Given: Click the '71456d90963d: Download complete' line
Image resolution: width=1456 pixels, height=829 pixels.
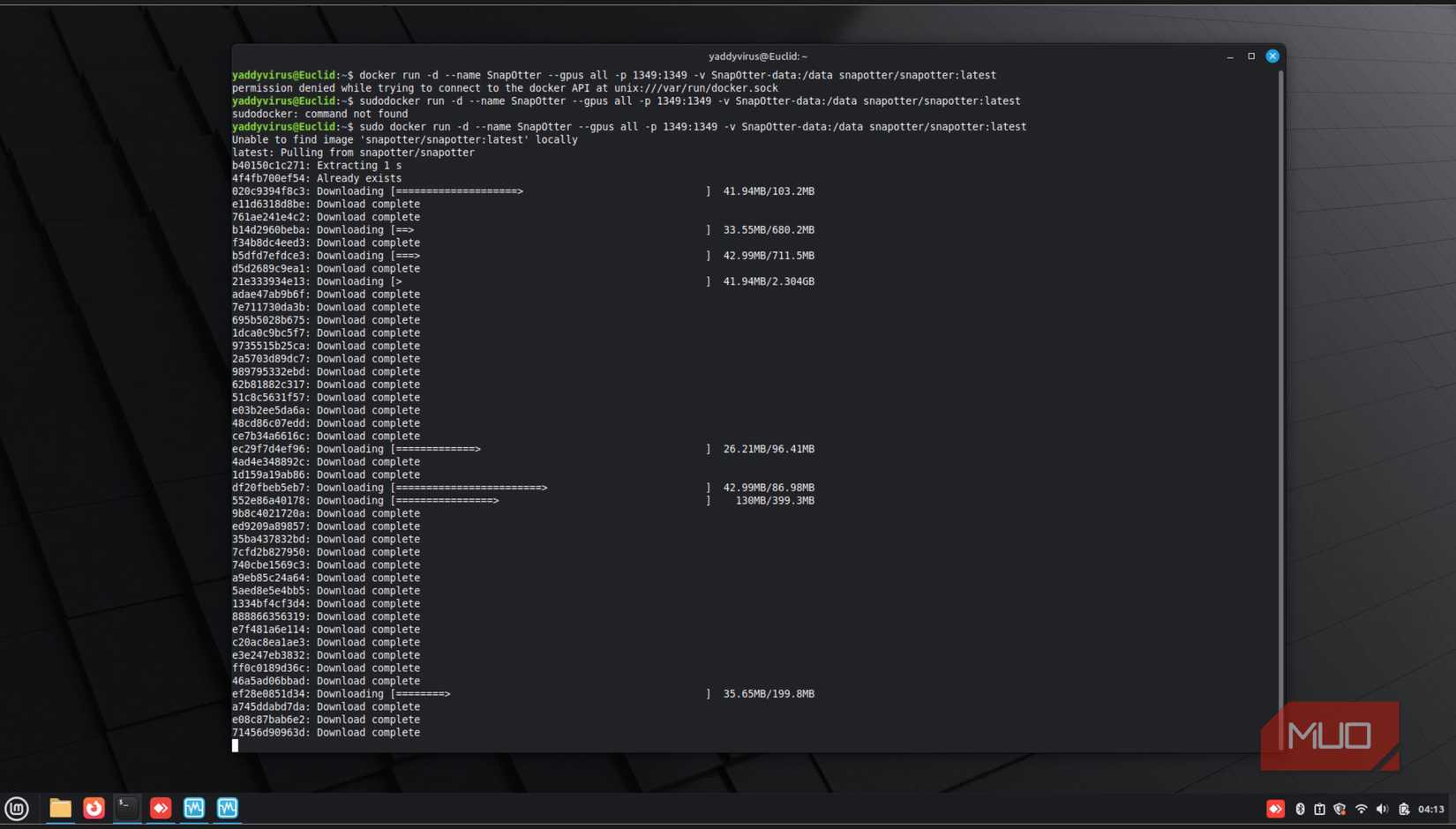Looking at the screenshot, I should pos(326,733).
